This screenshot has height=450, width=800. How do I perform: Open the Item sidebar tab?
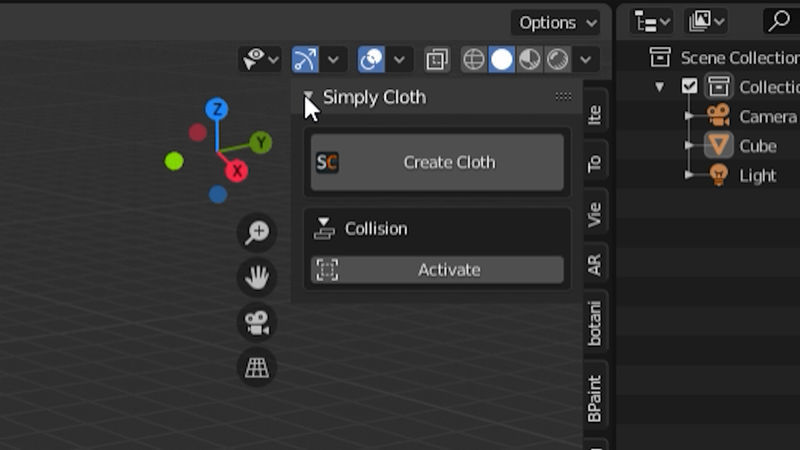click(595, 114)
